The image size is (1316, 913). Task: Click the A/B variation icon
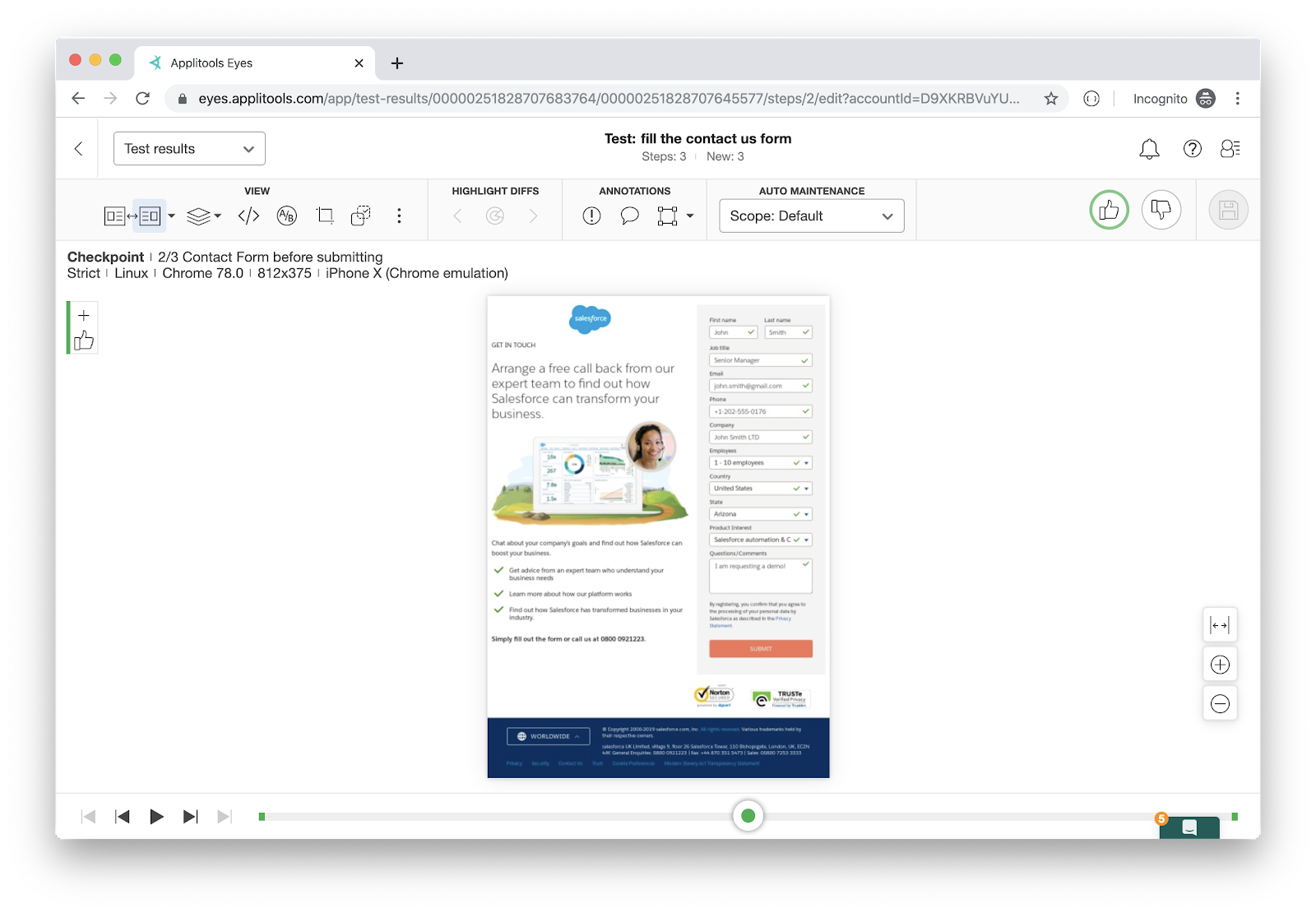[x=286, y=216]
